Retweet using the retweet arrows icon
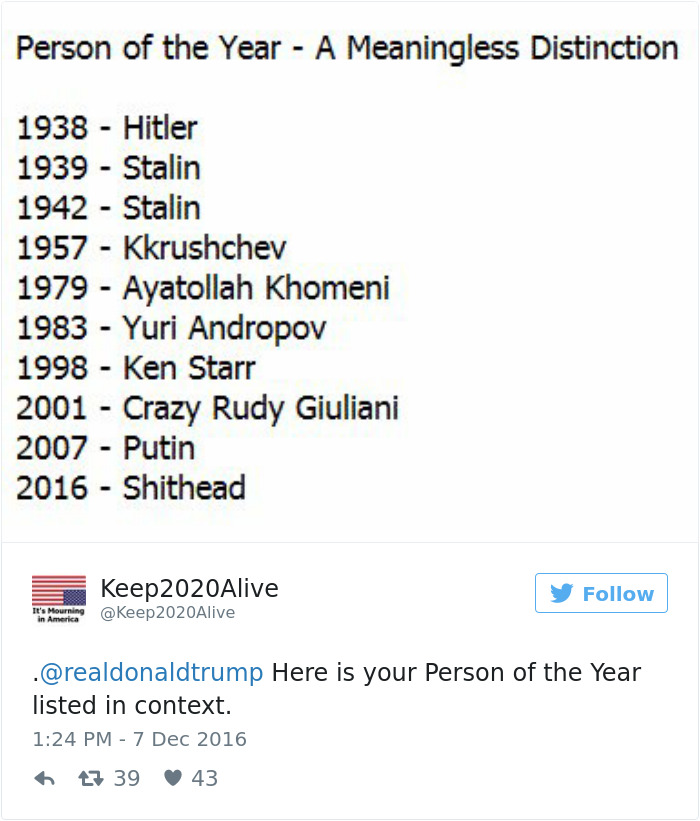The image size is (700, 821). pos(90,778)
